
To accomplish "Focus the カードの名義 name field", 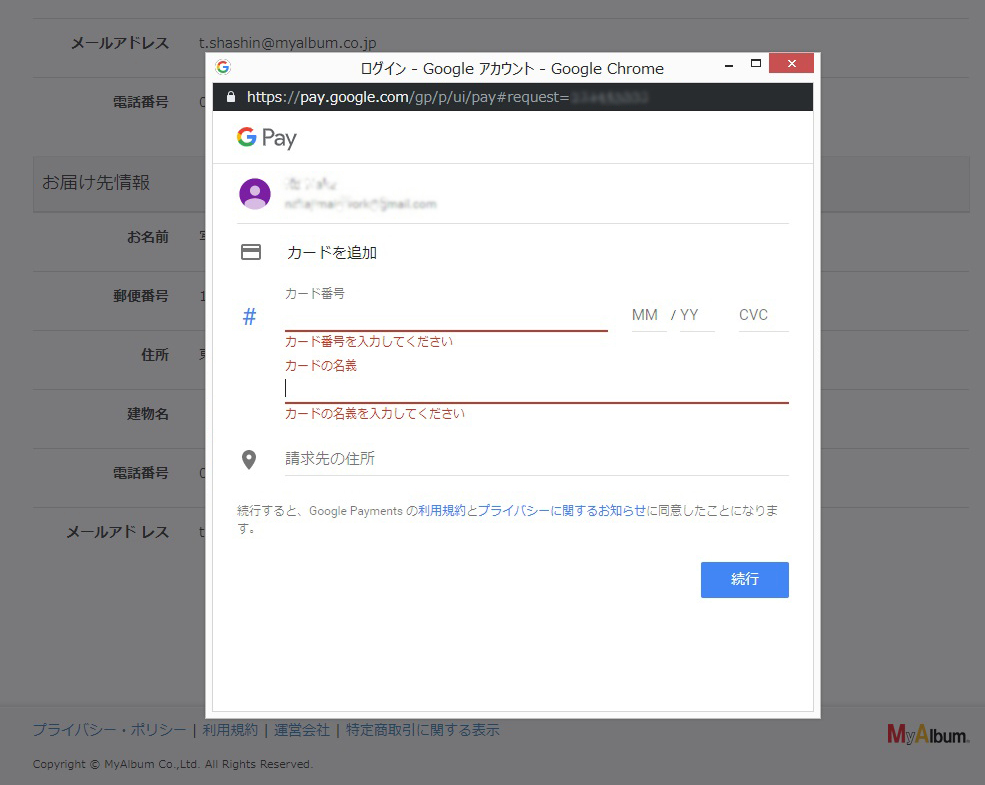I will pyautogui.click(x=536, y=388).
